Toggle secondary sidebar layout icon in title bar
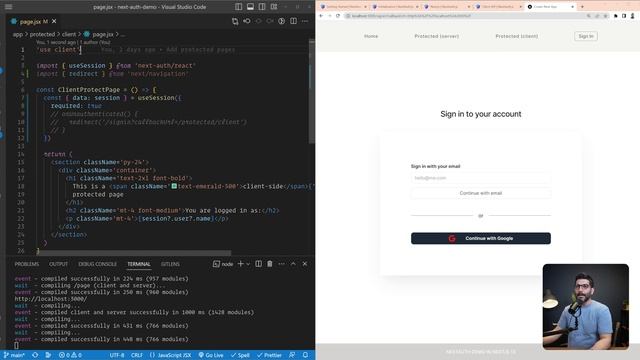 pyautogui.click(x=262, y=7)
